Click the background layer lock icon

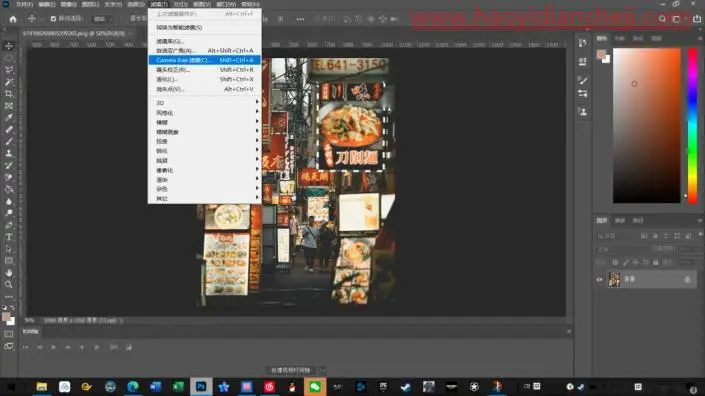687,280
